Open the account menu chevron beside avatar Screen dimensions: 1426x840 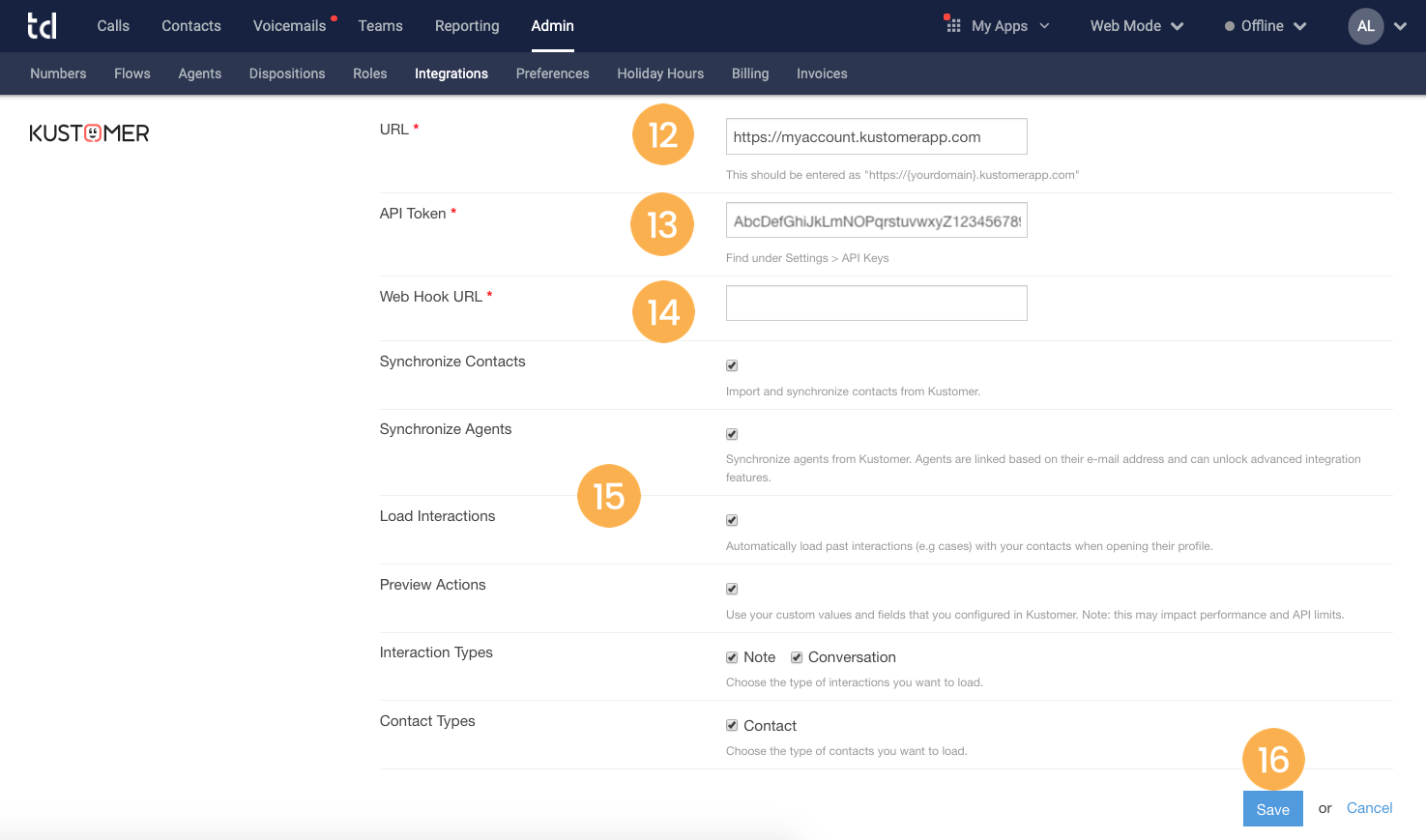(1401, 26)
